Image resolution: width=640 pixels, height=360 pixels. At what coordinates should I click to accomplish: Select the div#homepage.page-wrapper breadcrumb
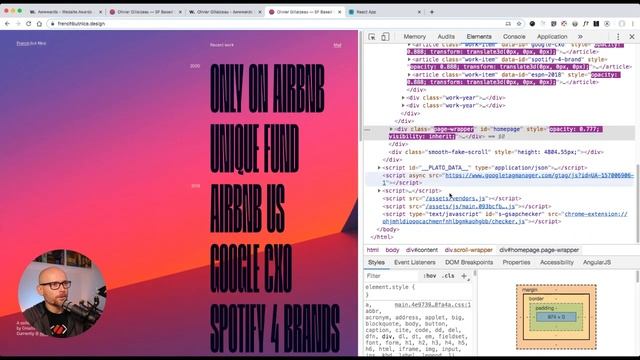[539, 250]
